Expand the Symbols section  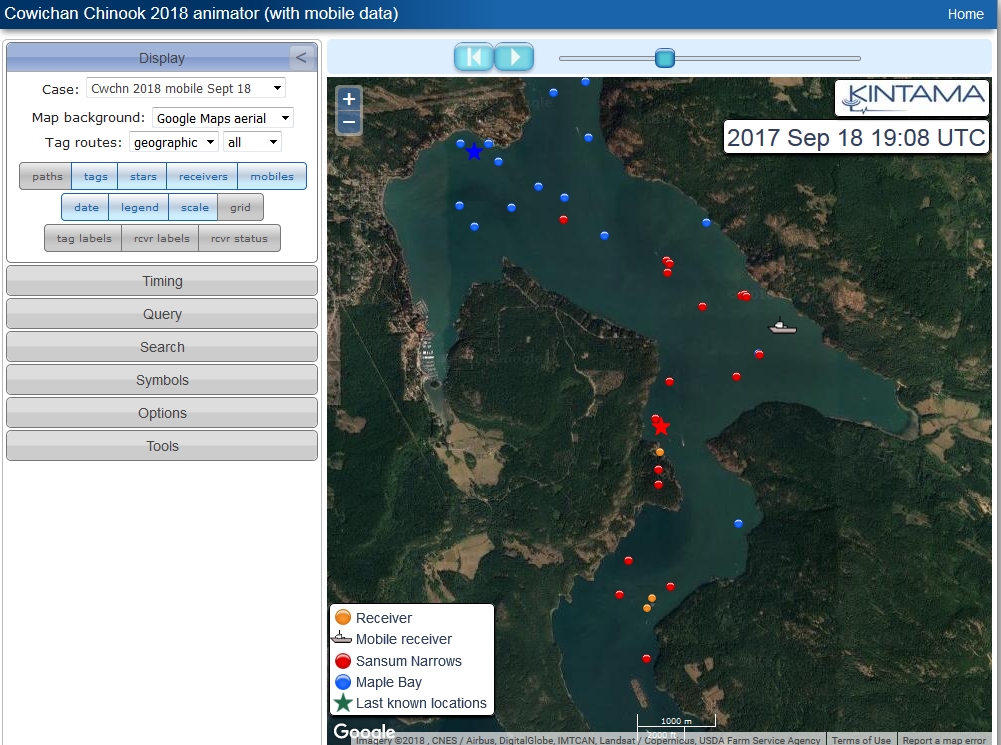pyautogui.click(x=162, y=380)
